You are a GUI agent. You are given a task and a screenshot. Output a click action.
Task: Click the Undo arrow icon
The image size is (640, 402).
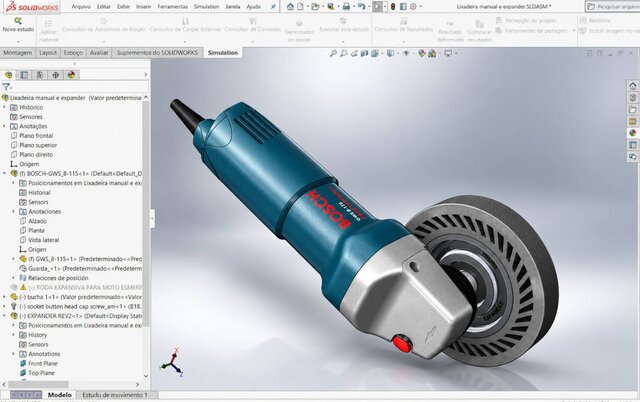pos(361,7)
